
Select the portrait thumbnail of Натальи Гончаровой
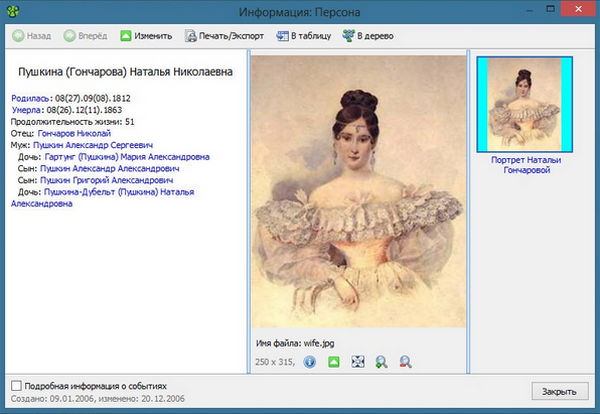pyautogui.click(x=524, y=104)
